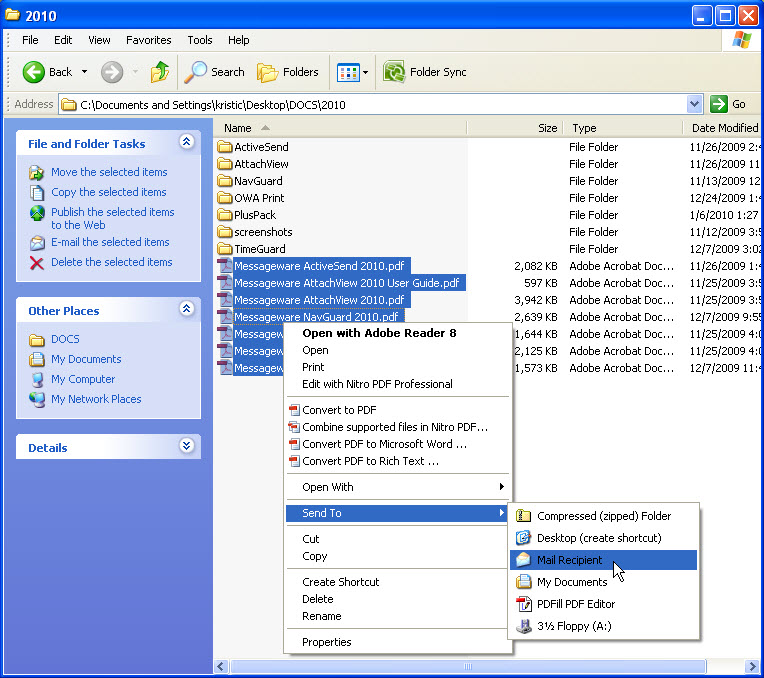Expand the Open With submenu
This screenshot has height=678, width=764.
[x=398, y=487]
